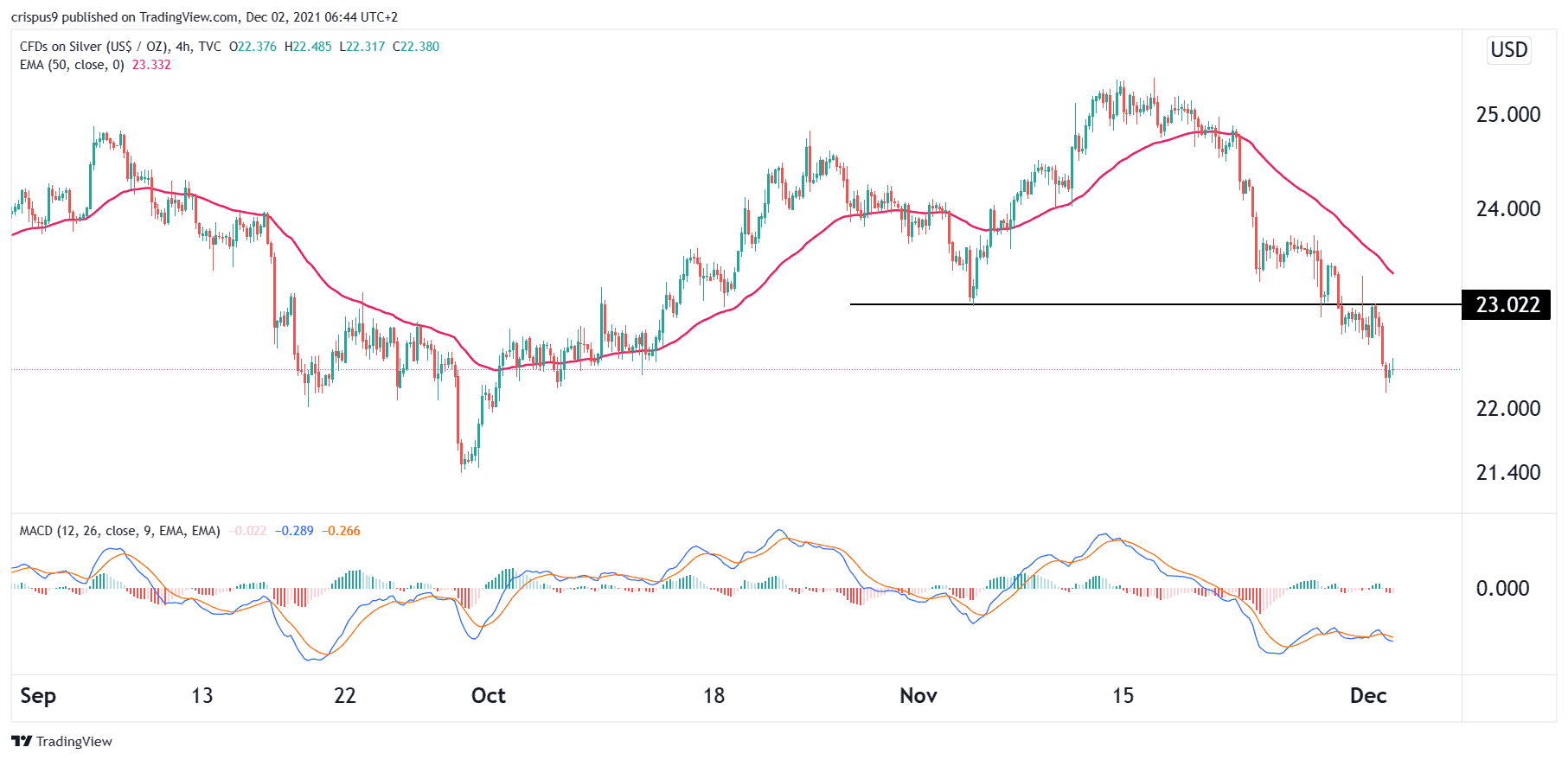Click the TradingView logo icon

[22, 741]
